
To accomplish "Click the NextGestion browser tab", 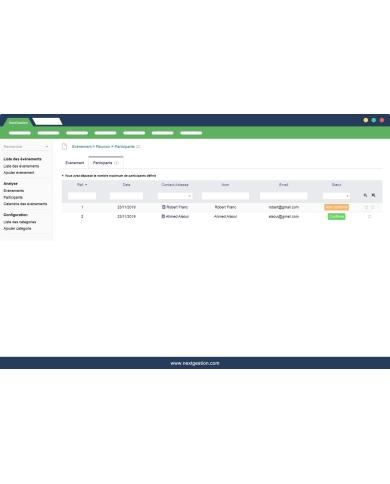I will tap(18, 122).
